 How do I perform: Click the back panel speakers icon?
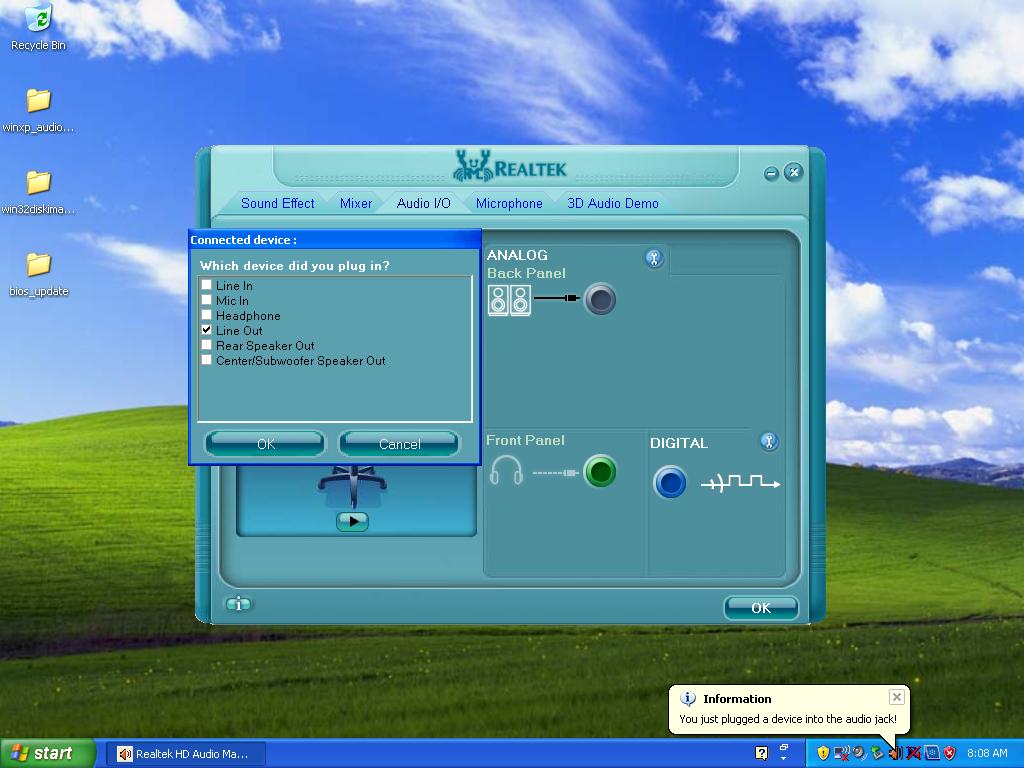click(509, 300)
